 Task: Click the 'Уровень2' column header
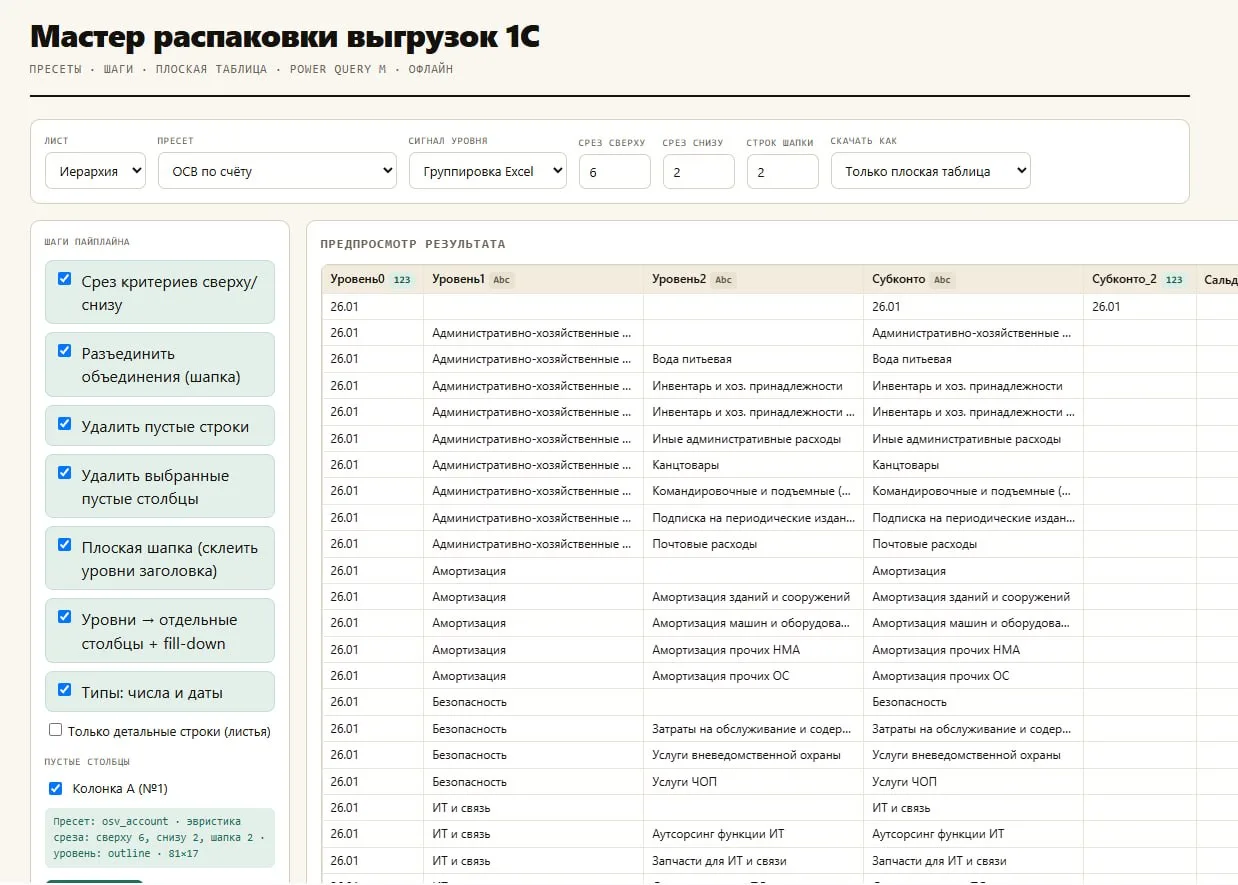coord(754,279)
